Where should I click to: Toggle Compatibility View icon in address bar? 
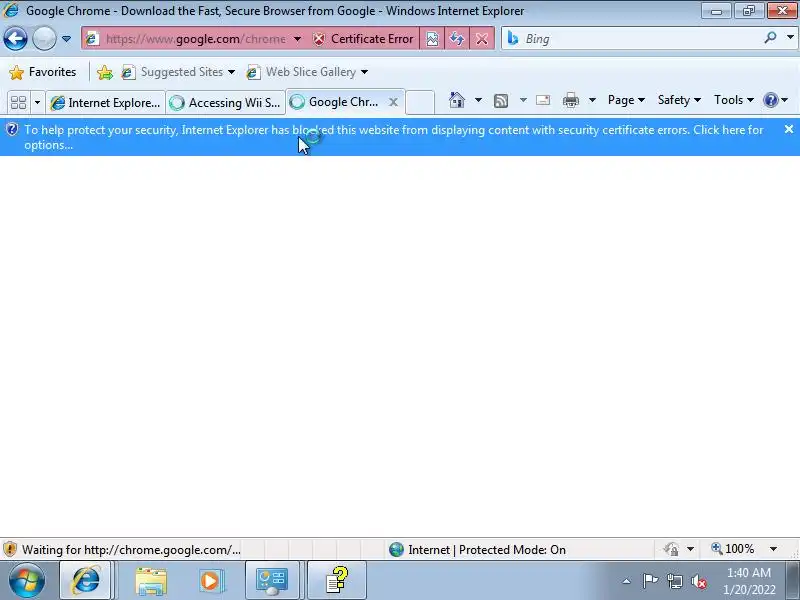tap(432, 39)
